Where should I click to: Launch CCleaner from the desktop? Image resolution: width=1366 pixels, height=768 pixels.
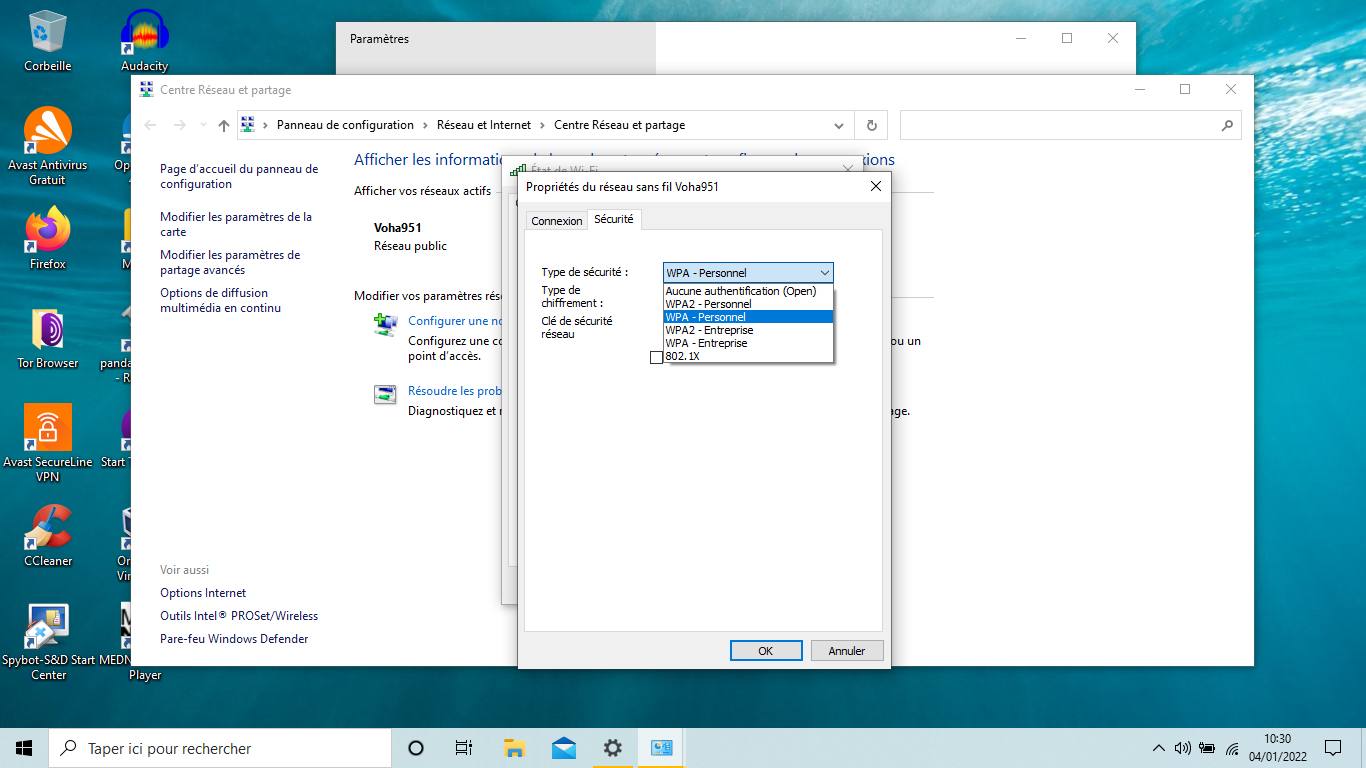(47, 528)
